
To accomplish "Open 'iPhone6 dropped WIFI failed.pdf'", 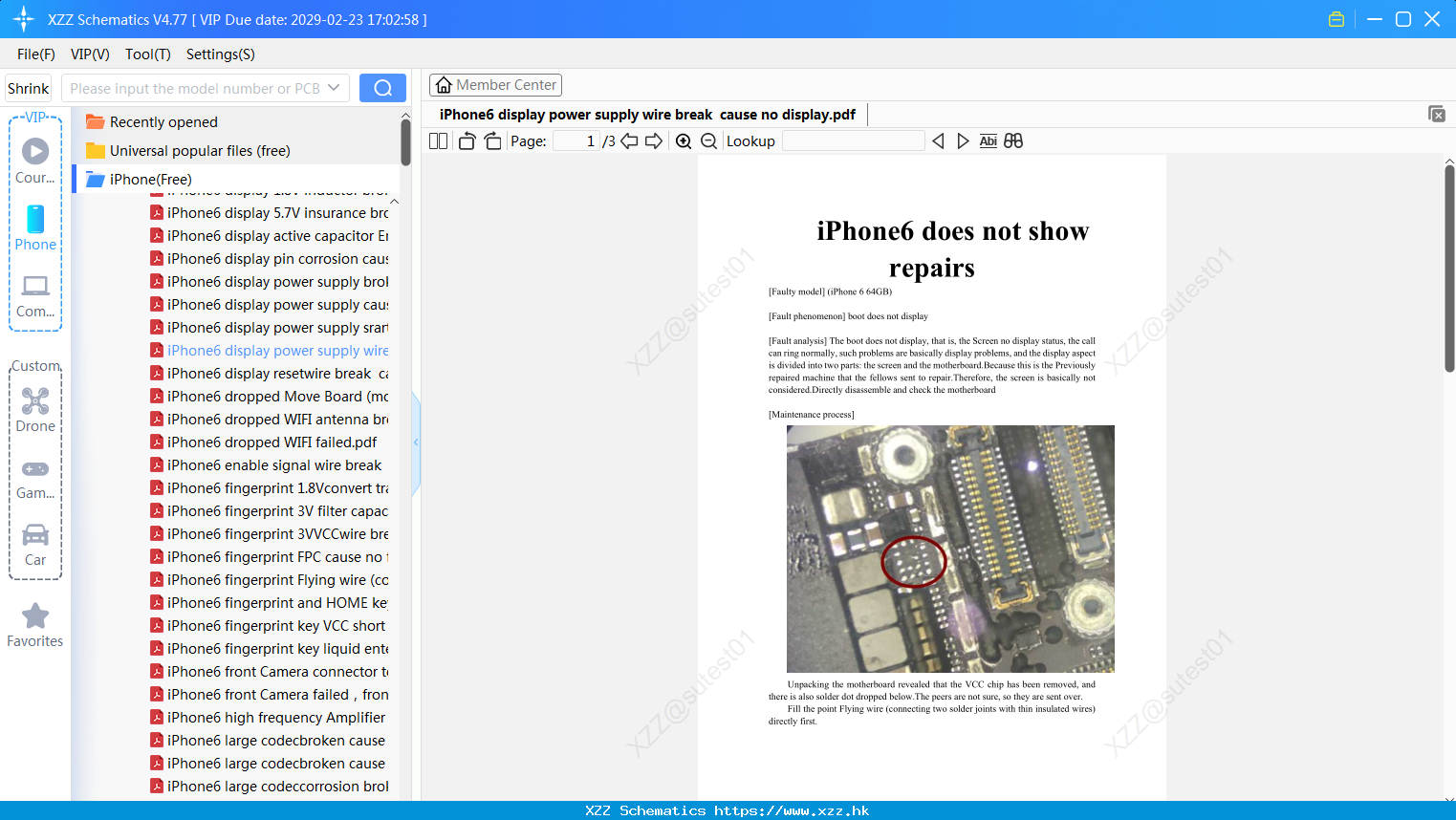I will tap(264, 442).
